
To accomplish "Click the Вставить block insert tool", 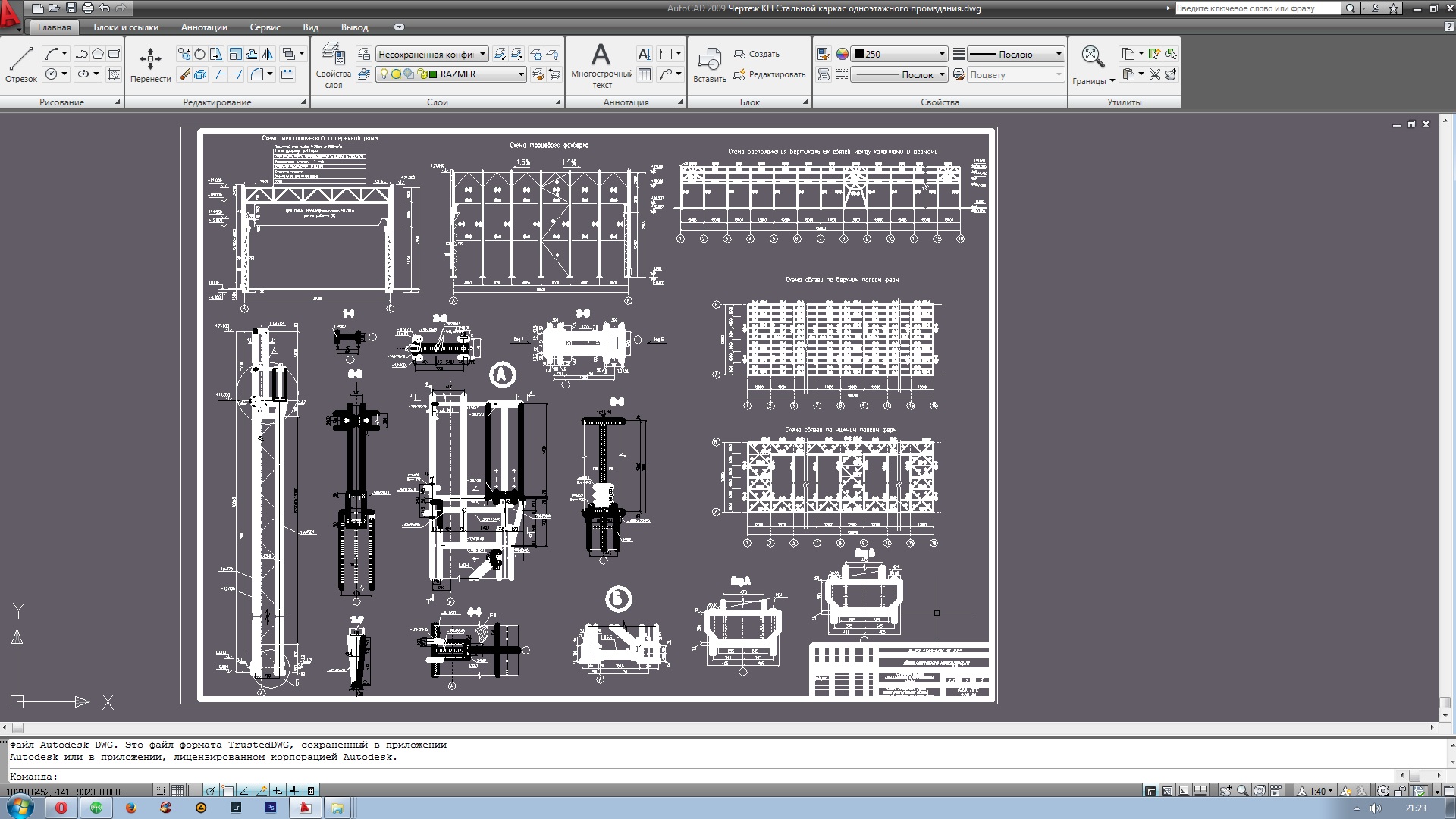I will (710, 64).
